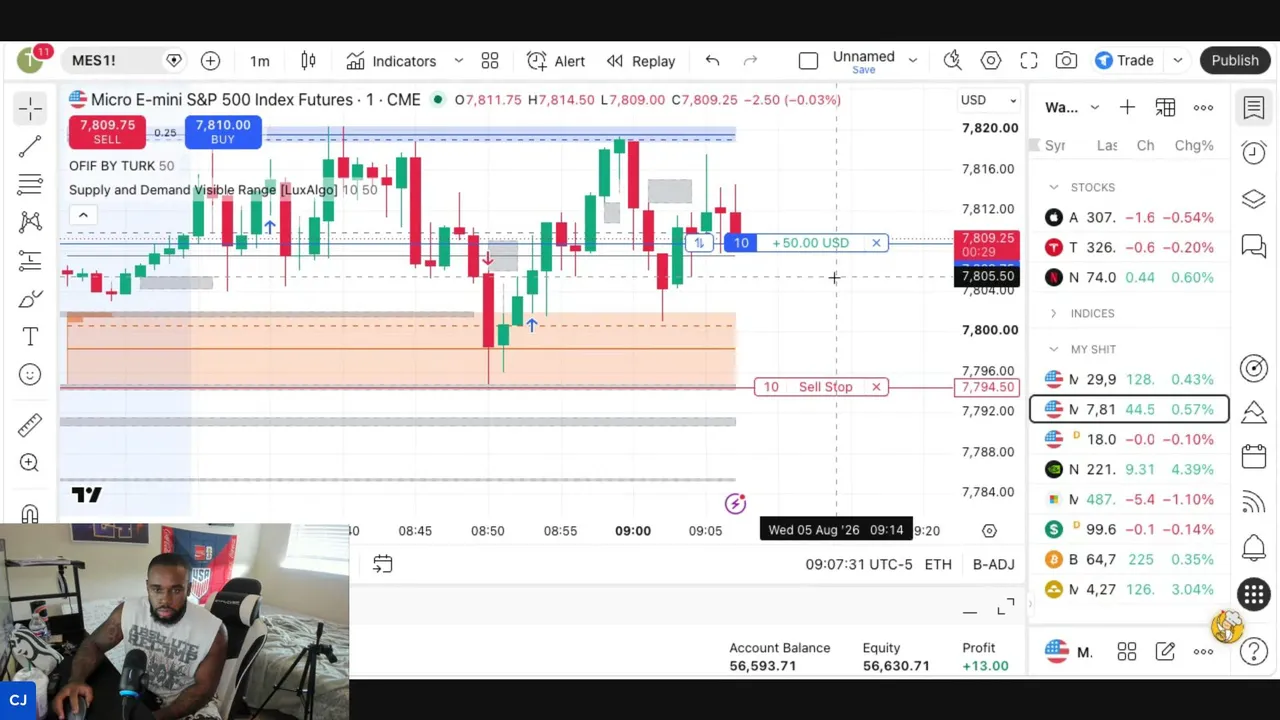1280x720 pixels.
Task: Open time axis settings gear
Action: (989, 531)
